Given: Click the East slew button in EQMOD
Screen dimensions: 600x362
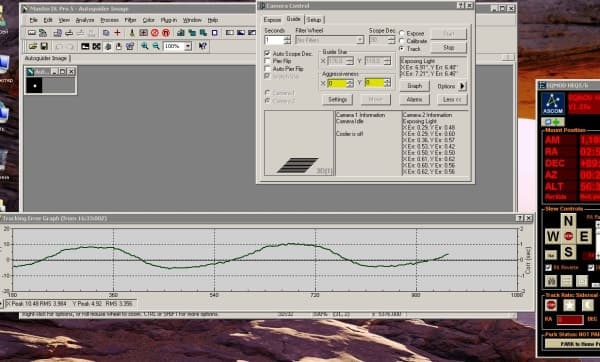Looking at the screenshot, I should [x=584, y=236].
